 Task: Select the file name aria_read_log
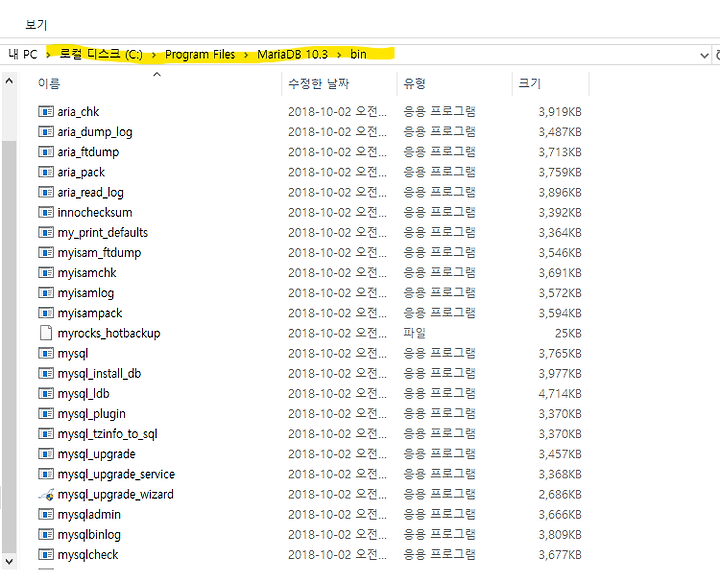(x=90, y=192)
